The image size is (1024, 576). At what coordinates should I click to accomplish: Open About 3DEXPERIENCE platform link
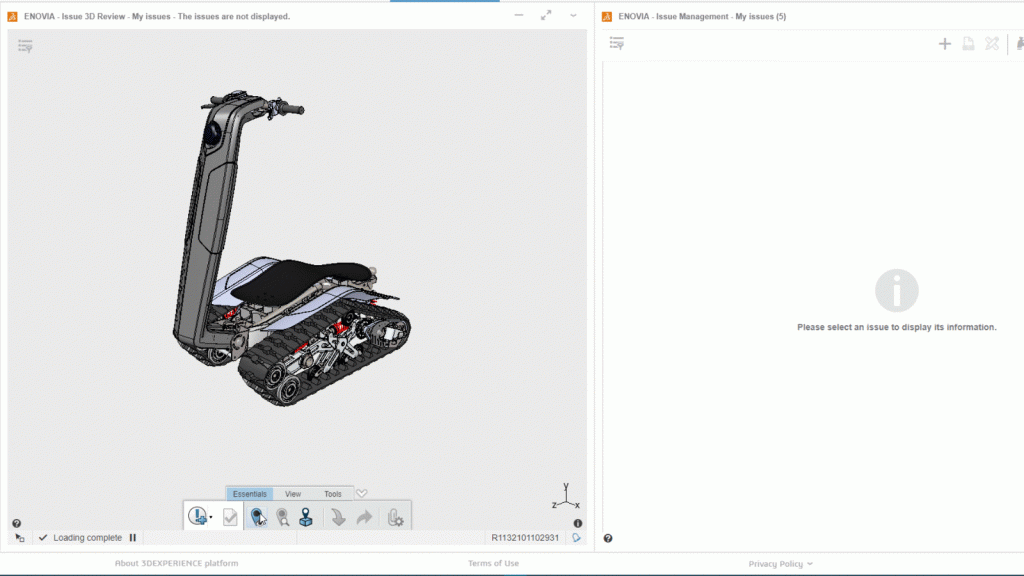(176, 564)
